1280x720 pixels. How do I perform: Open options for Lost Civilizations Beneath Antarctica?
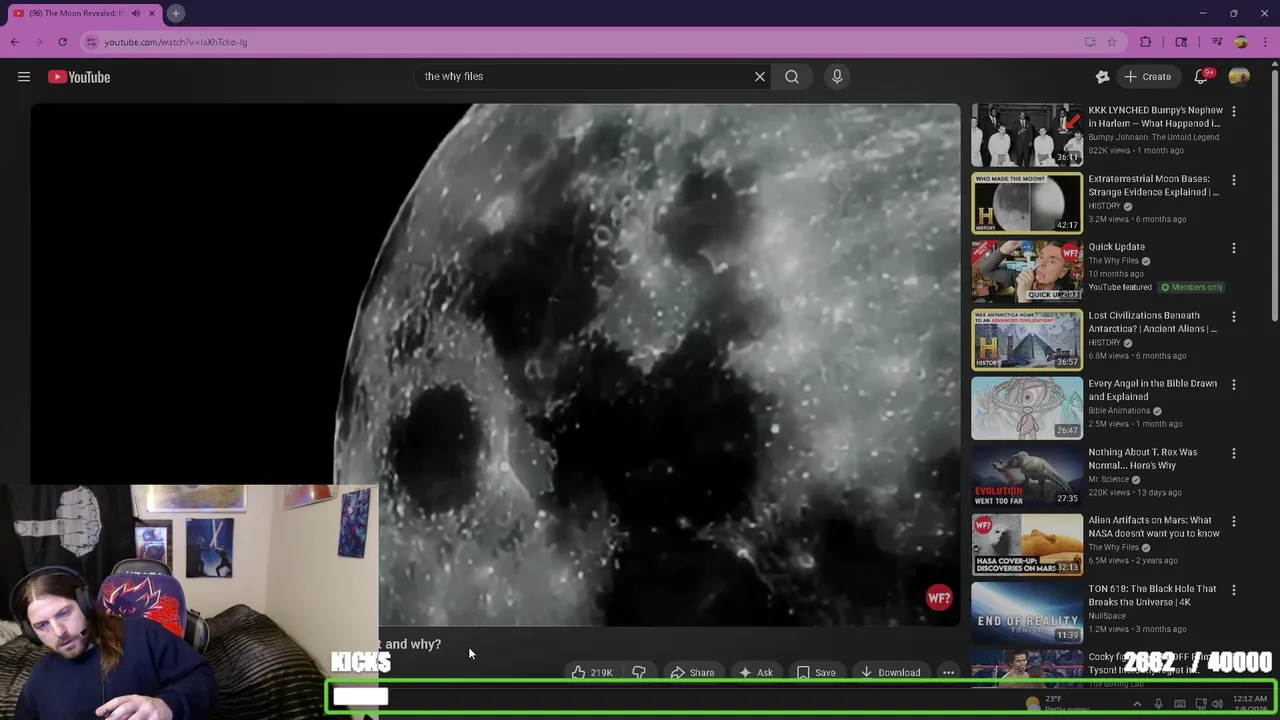(x=1233, y=317)
